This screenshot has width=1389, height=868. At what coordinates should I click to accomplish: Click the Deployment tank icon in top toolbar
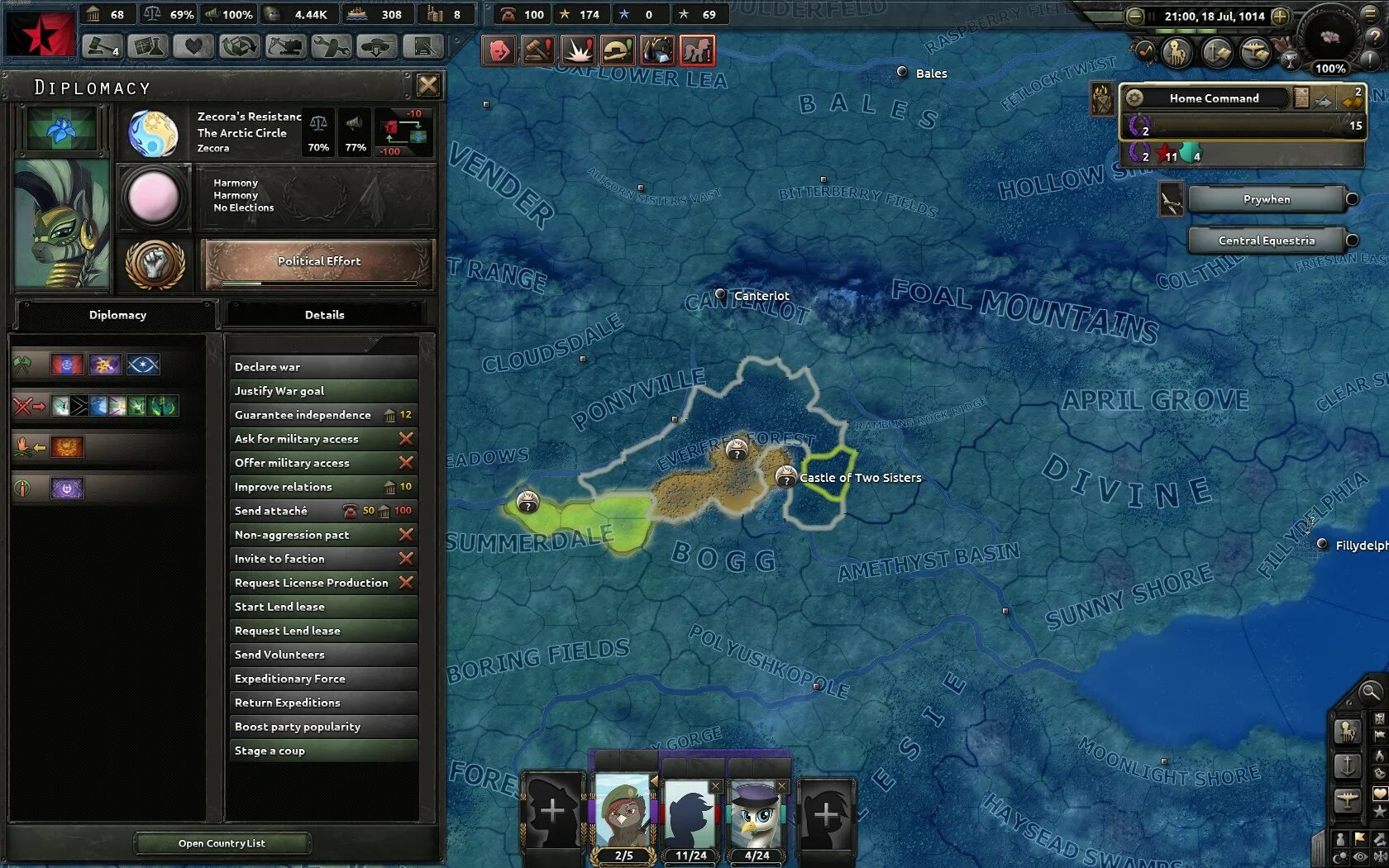click(x=376, y=45)
